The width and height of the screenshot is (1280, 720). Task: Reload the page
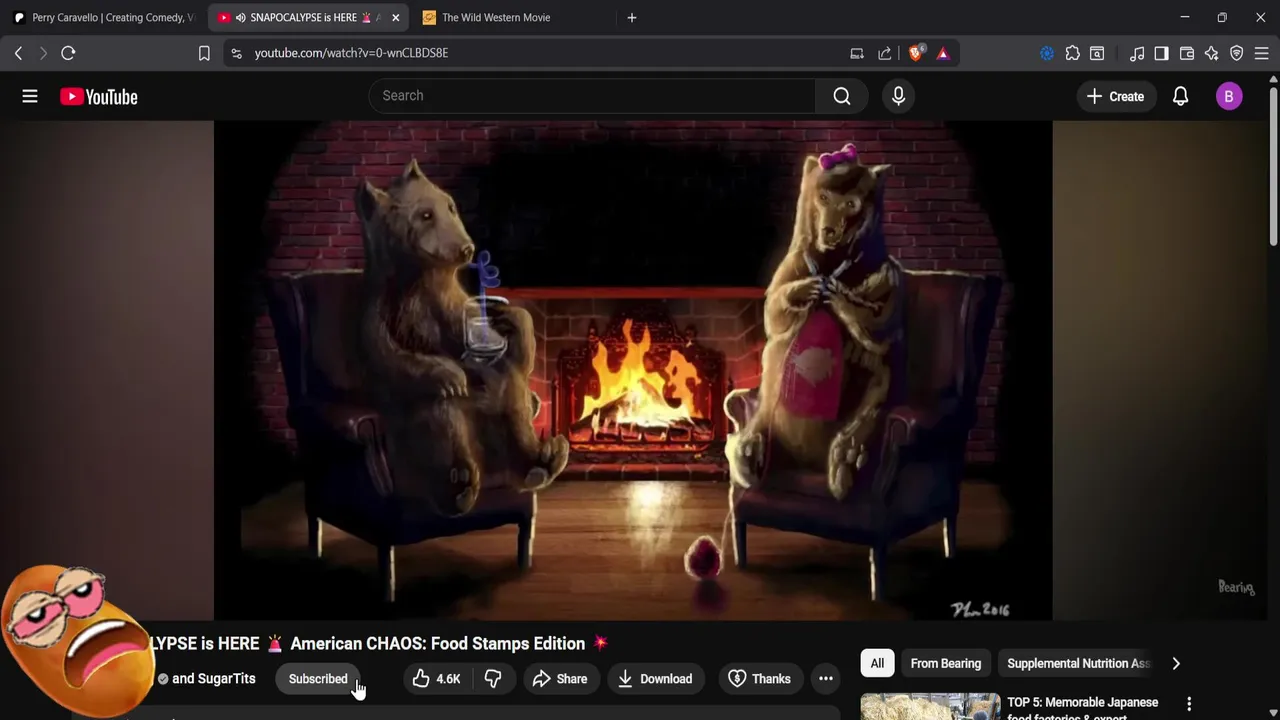[x=68, y=53]
